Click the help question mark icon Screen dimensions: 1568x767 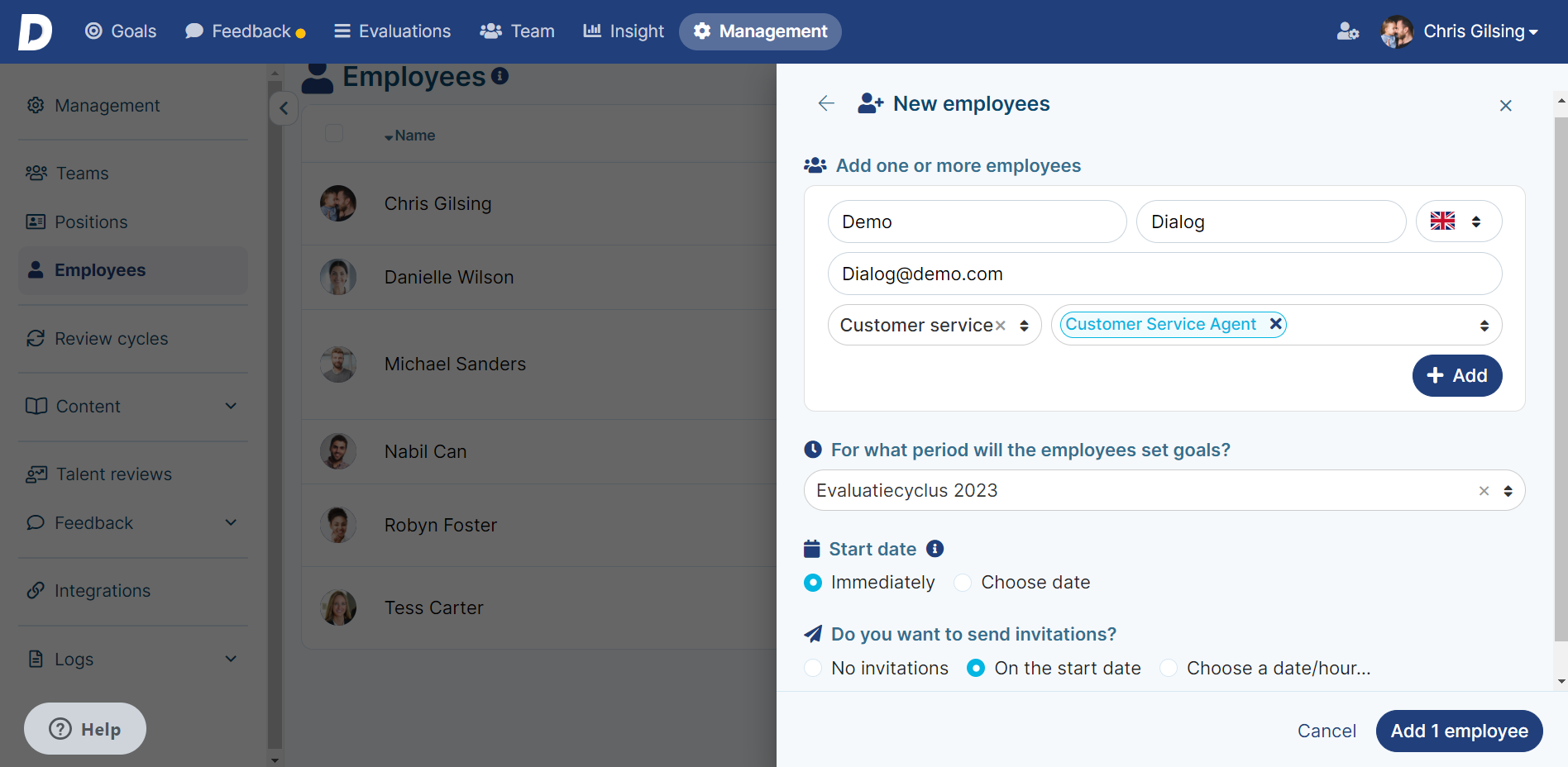[60, 729]
